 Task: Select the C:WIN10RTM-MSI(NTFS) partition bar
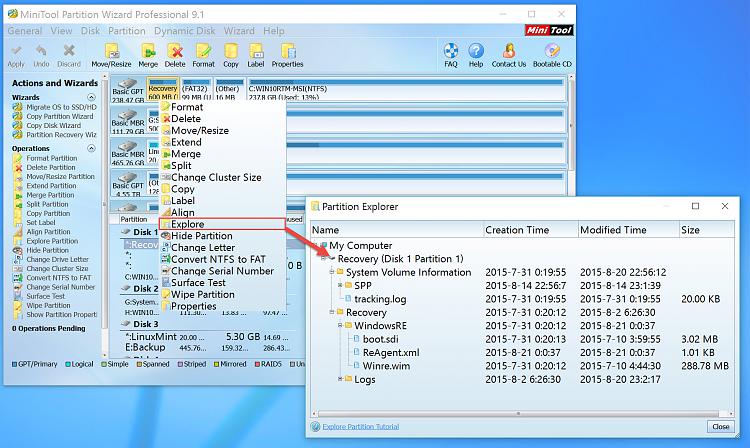click(x=406, y=89)
